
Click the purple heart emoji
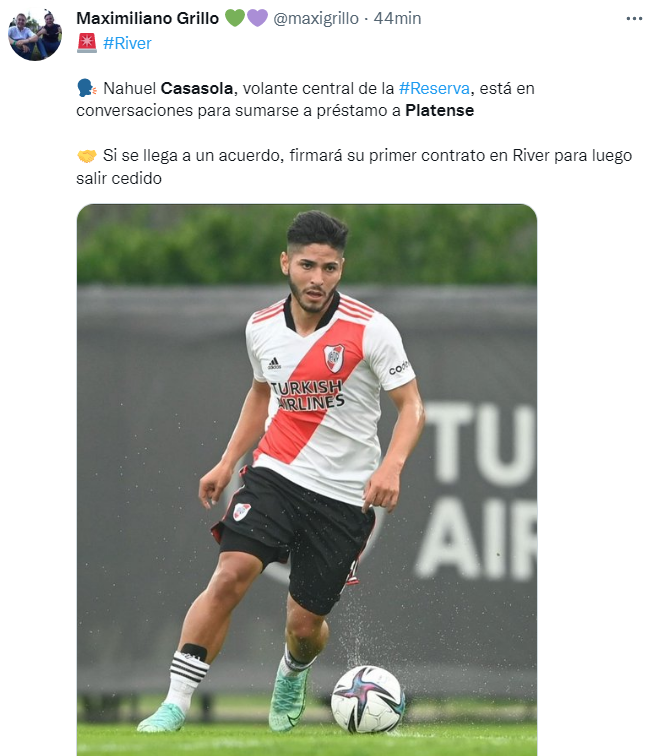click(x=257, y=18)
